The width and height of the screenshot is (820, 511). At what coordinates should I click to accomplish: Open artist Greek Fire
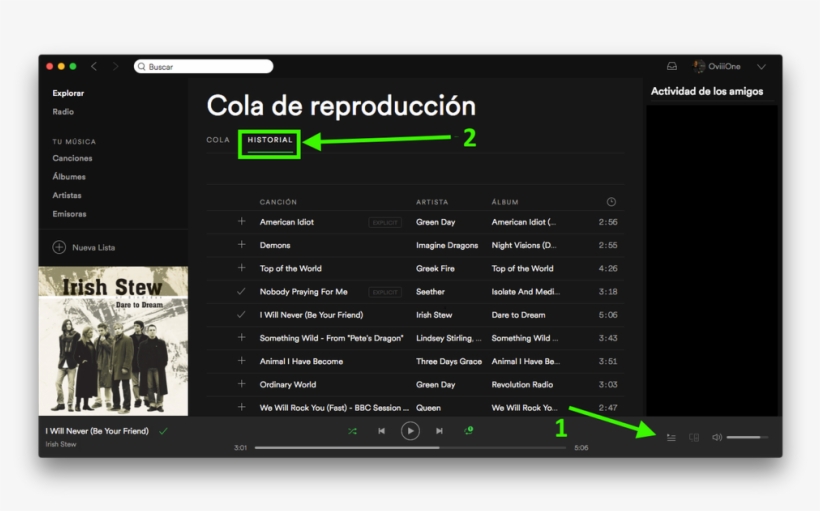click(x=435, y=268)
